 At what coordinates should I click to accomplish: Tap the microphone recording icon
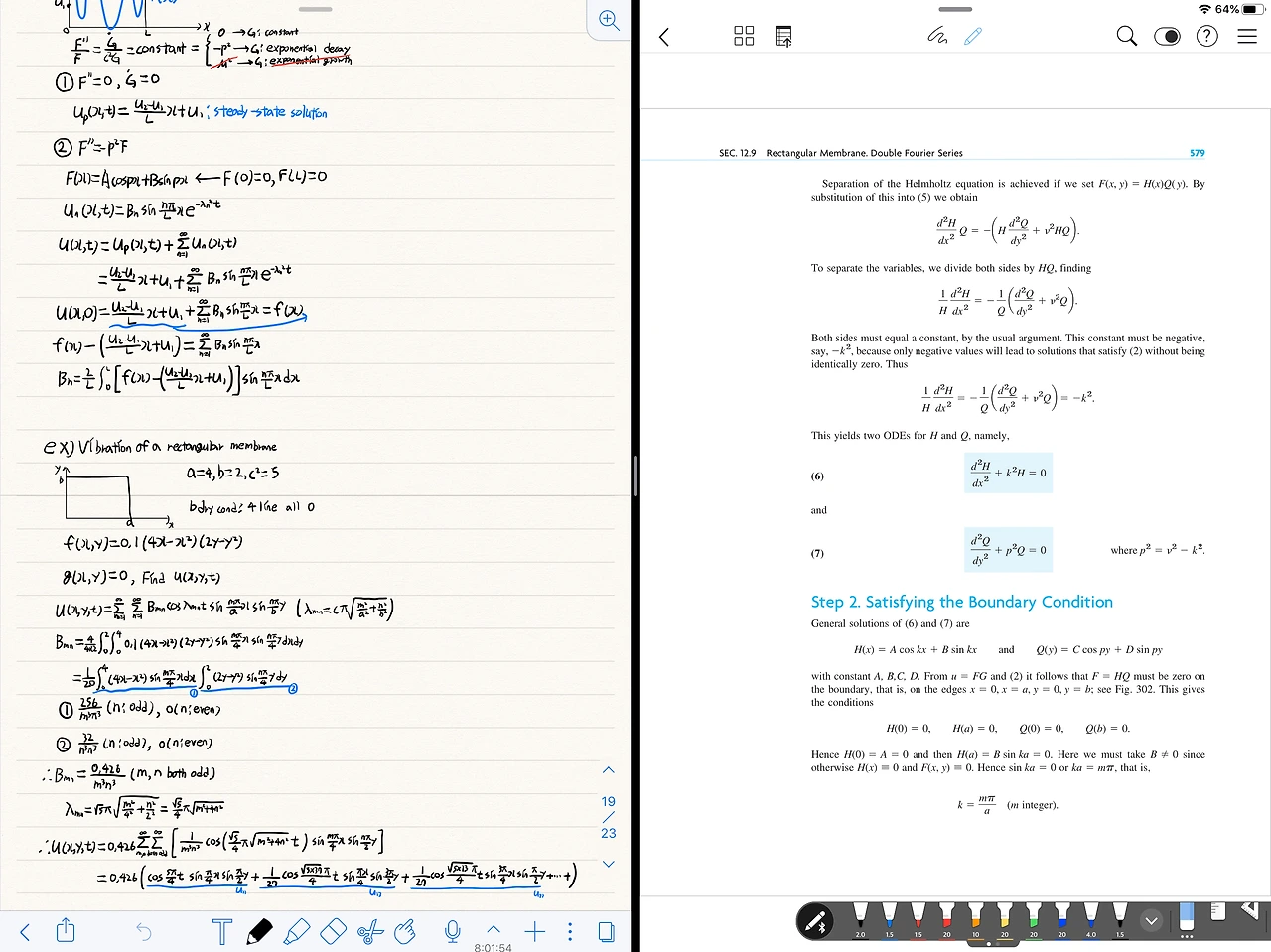click(x=453, y=931)
